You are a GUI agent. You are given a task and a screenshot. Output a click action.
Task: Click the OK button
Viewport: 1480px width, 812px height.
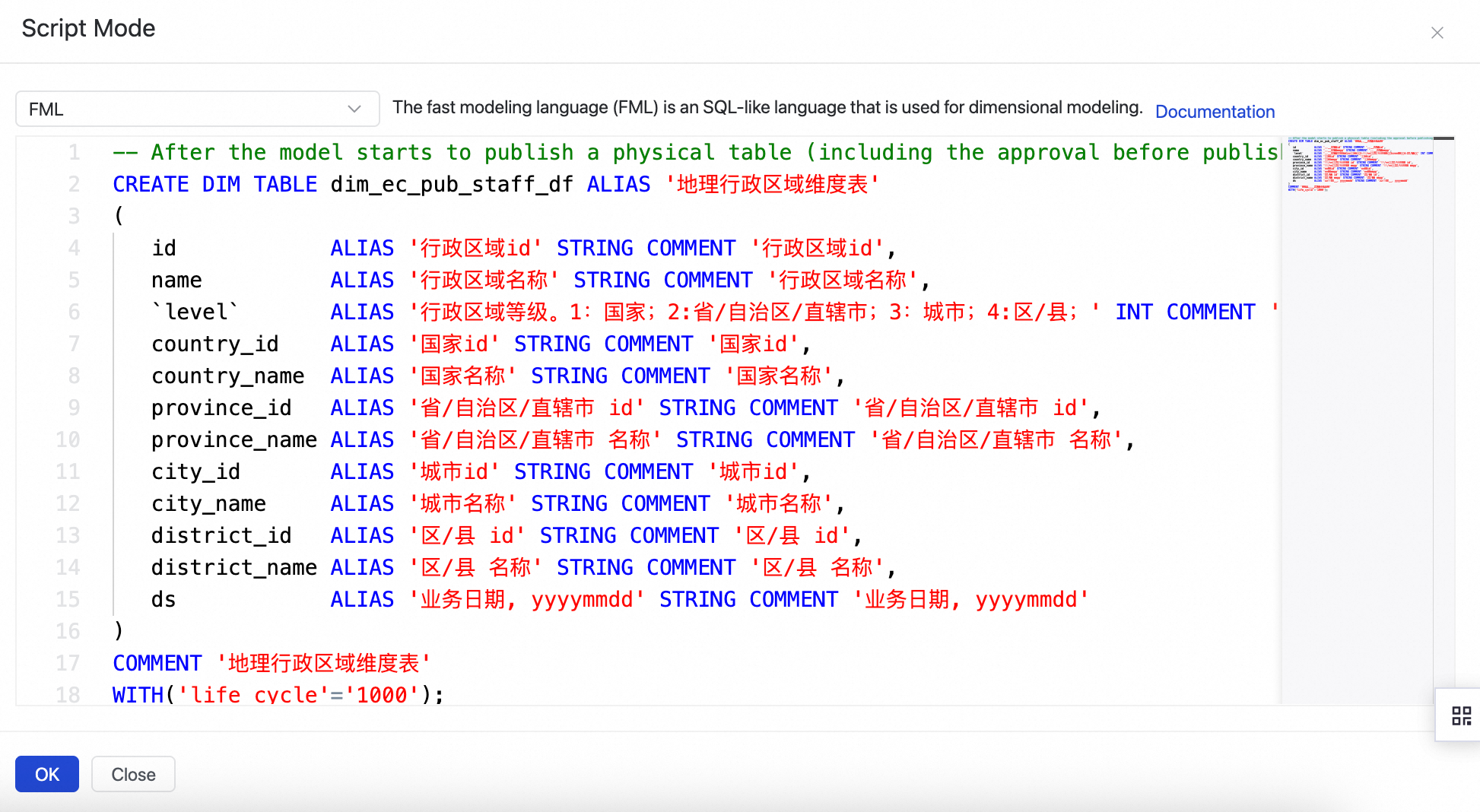tap(47, 774)
